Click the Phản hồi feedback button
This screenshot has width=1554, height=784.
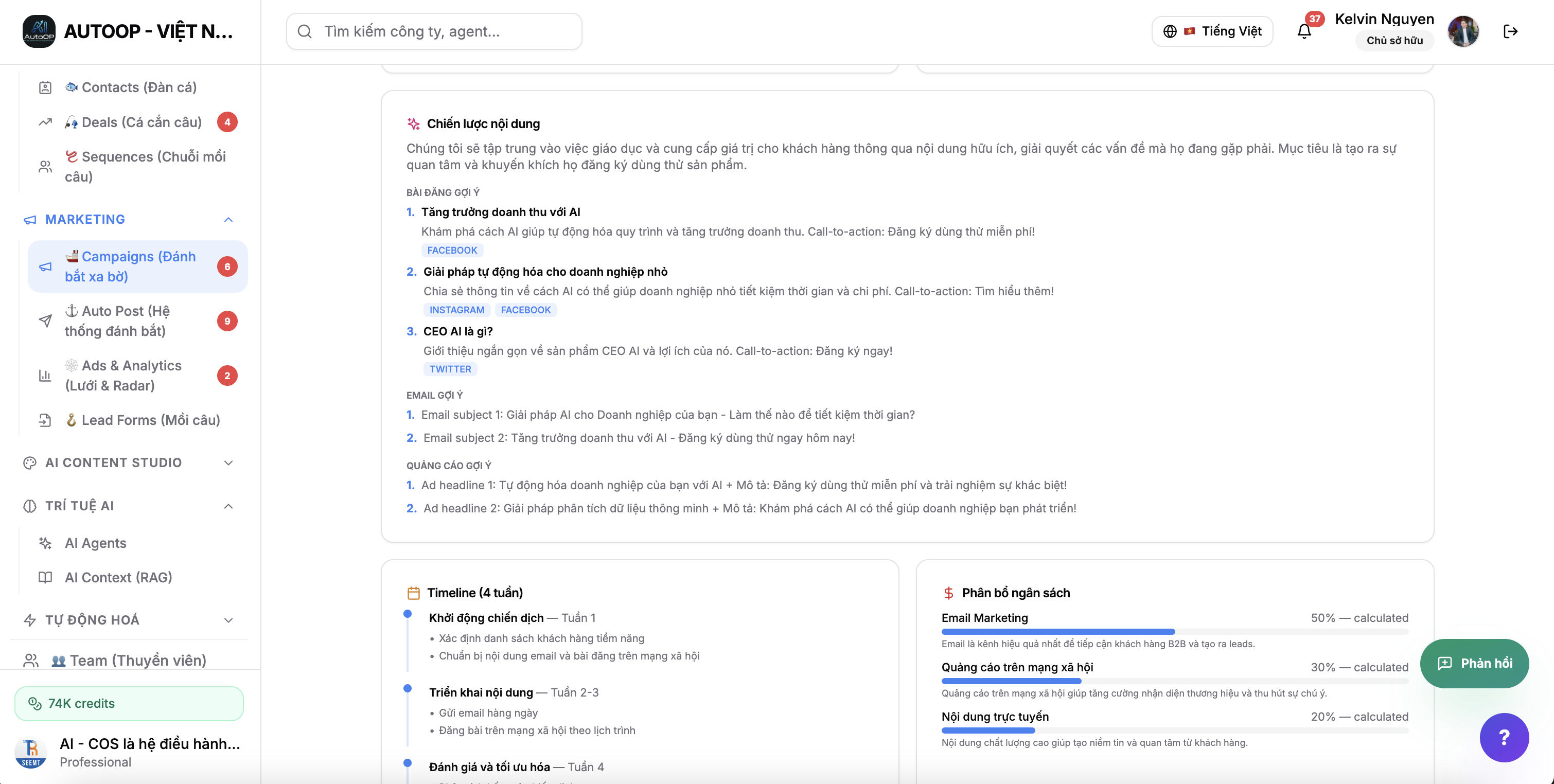click(1474, 664)
